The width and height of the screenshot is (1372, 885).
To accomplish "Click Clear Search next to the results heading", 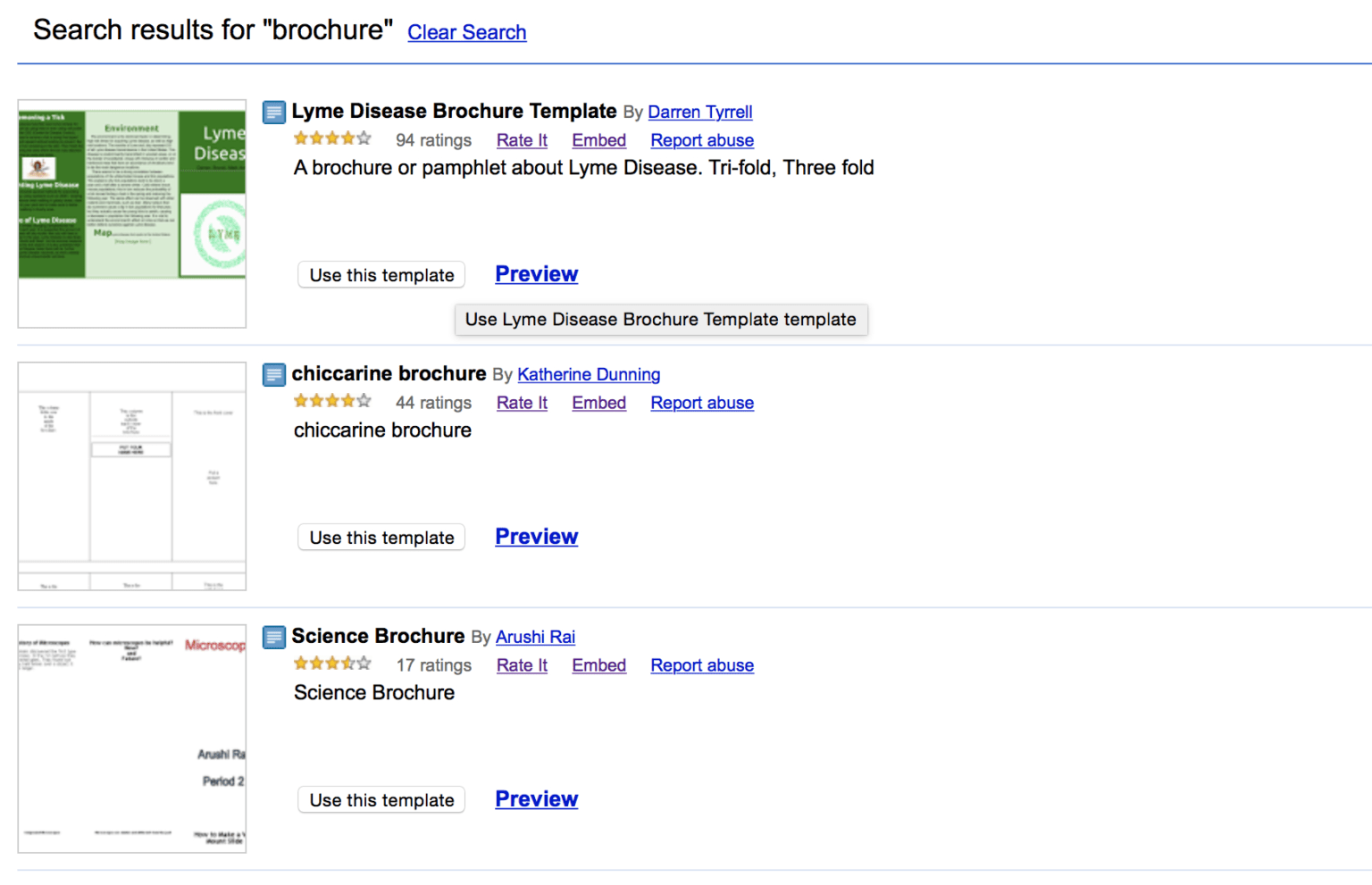I will pos(466,32).
